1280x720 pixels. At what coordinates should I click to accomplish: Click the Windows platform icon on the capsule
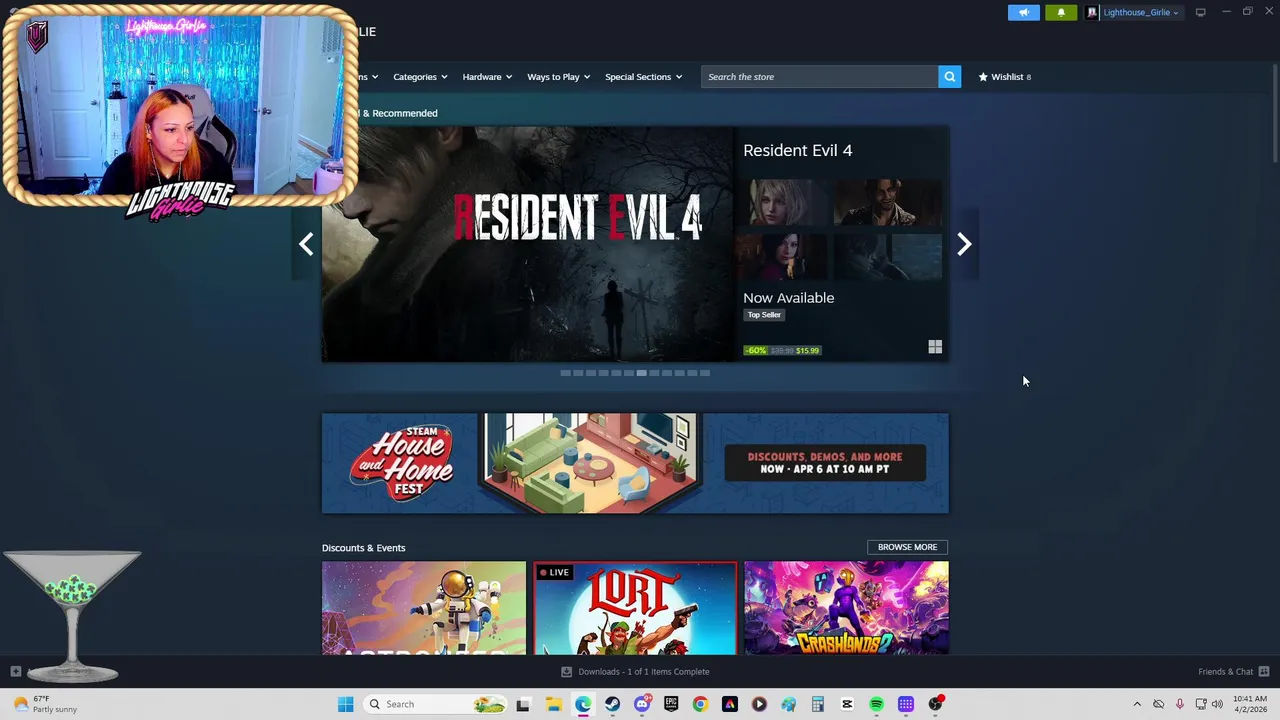click(935, 347)
